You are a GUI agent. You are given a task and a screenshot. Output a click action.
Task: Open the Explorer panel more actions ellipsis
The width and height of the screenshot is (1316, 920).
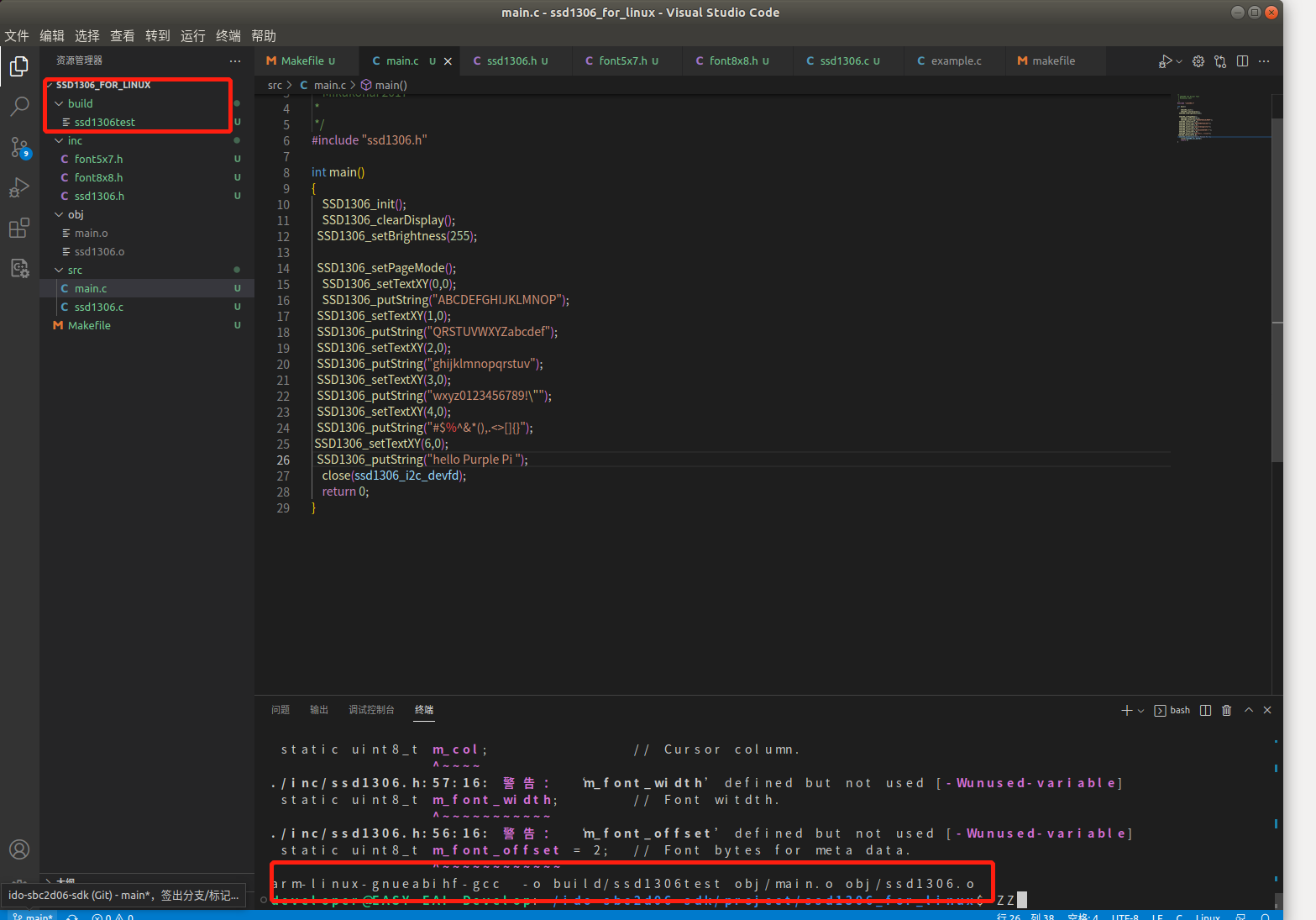(x=235, y=60)
